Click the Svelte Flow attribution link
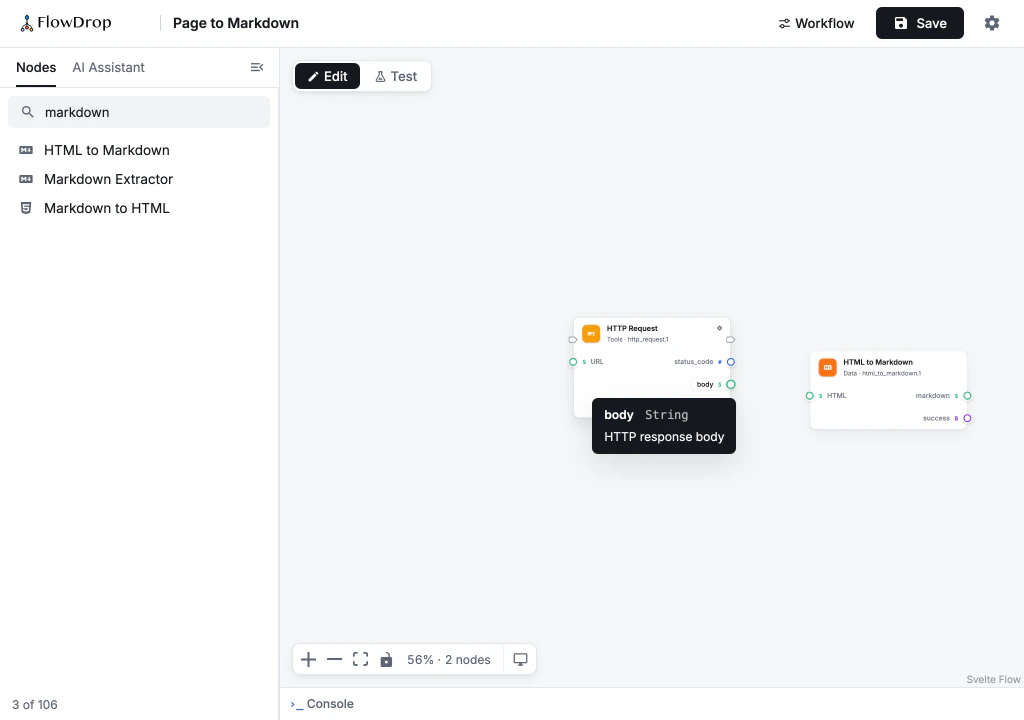The height and width of the screenshot is (720, 1024). coord(993,679)
